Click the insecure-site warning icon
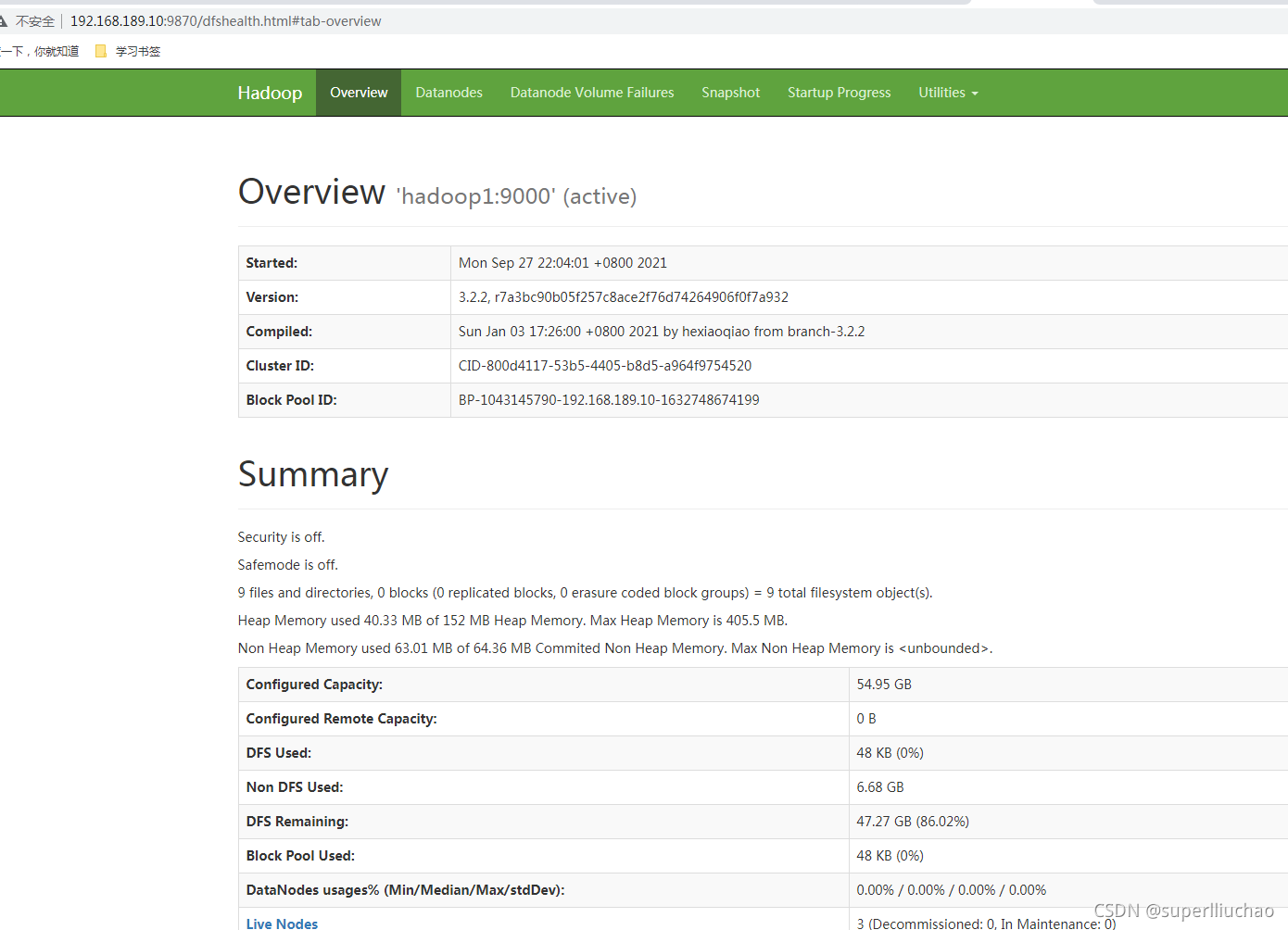This screenshot has width=1288, height=930. 3,20
